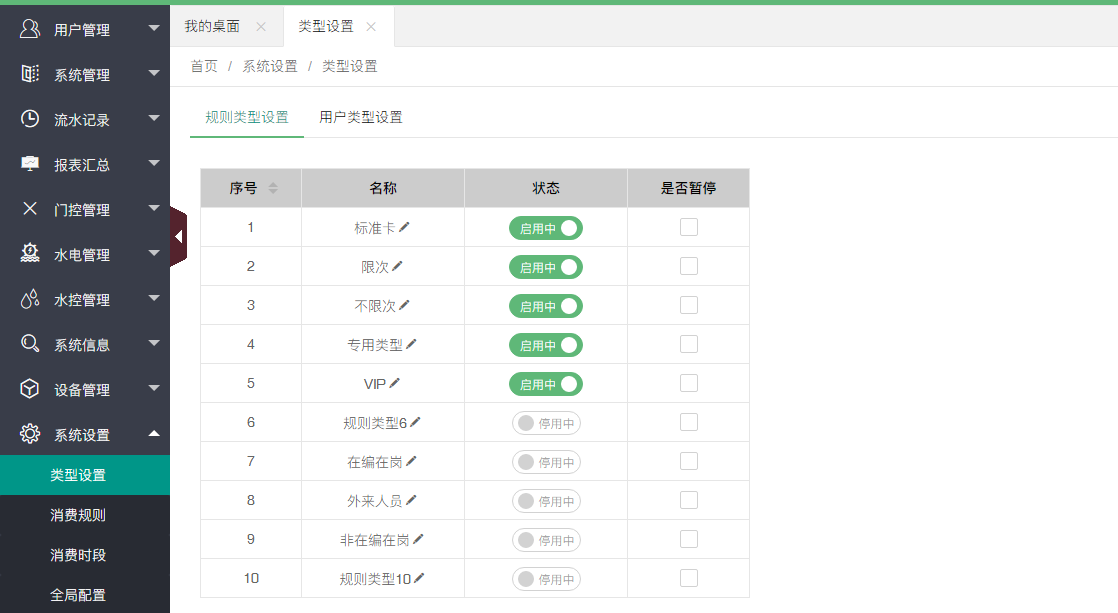The image size is (1118, 613).
Task: Expand the 设备管理 menu arrow
Action: [x=153, y=388]
